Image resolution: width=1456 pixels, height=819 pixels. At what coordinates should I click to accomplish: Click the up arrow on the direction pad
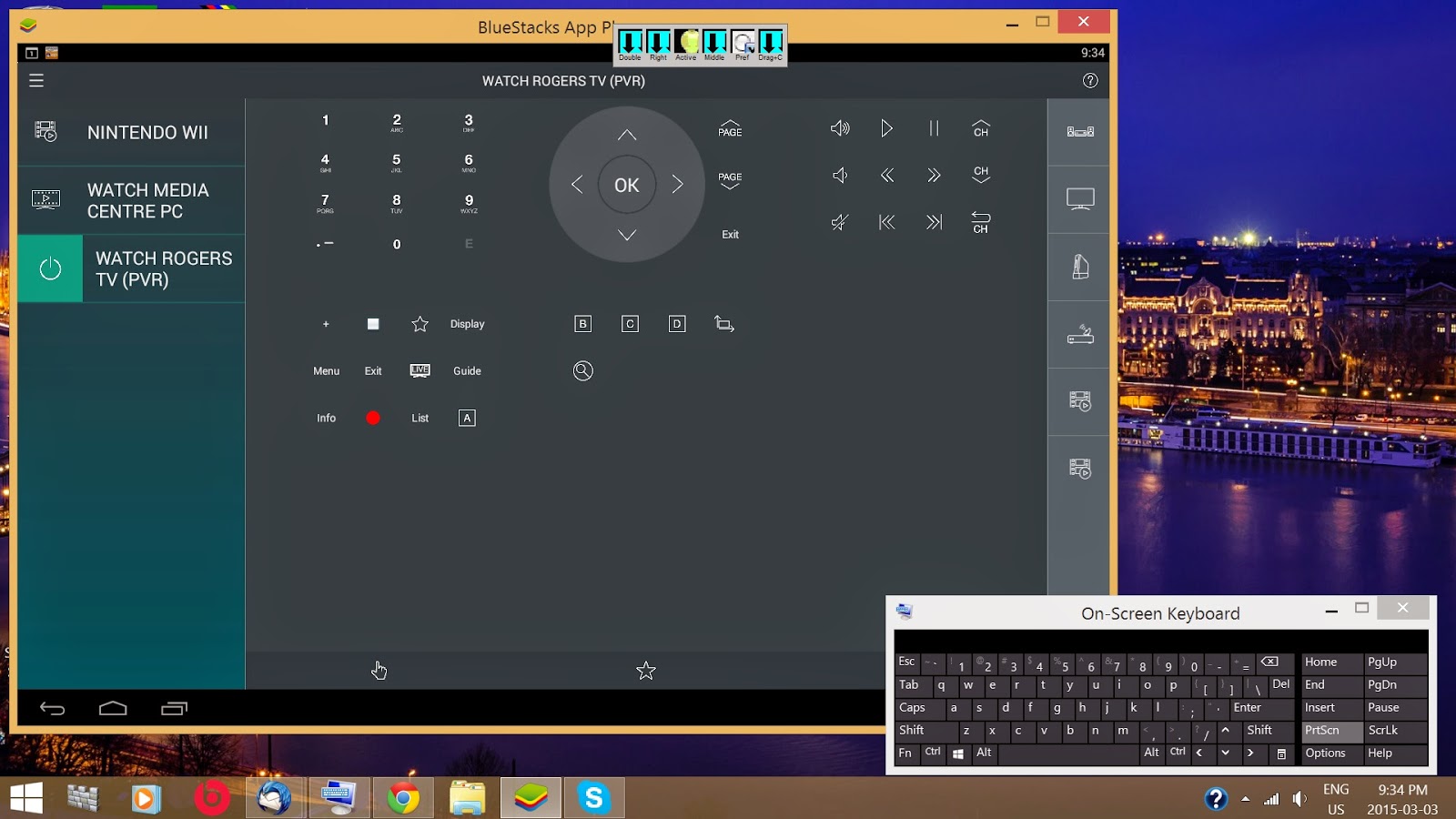[x=627, y=135]
